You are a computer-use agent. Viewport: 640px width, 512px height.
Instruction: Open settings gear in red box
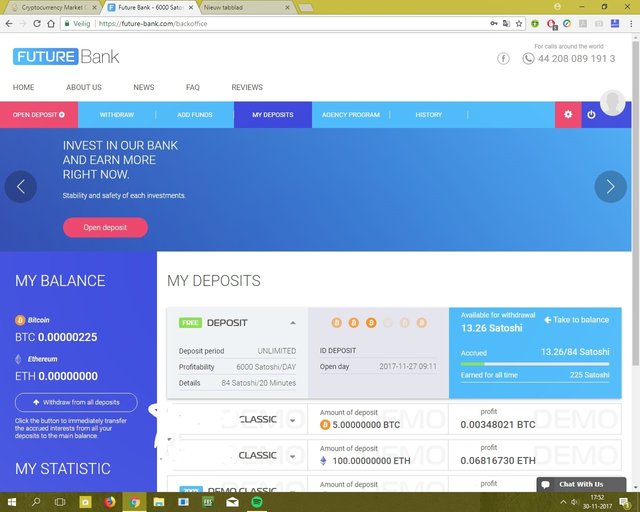click(x=568, y=114)
